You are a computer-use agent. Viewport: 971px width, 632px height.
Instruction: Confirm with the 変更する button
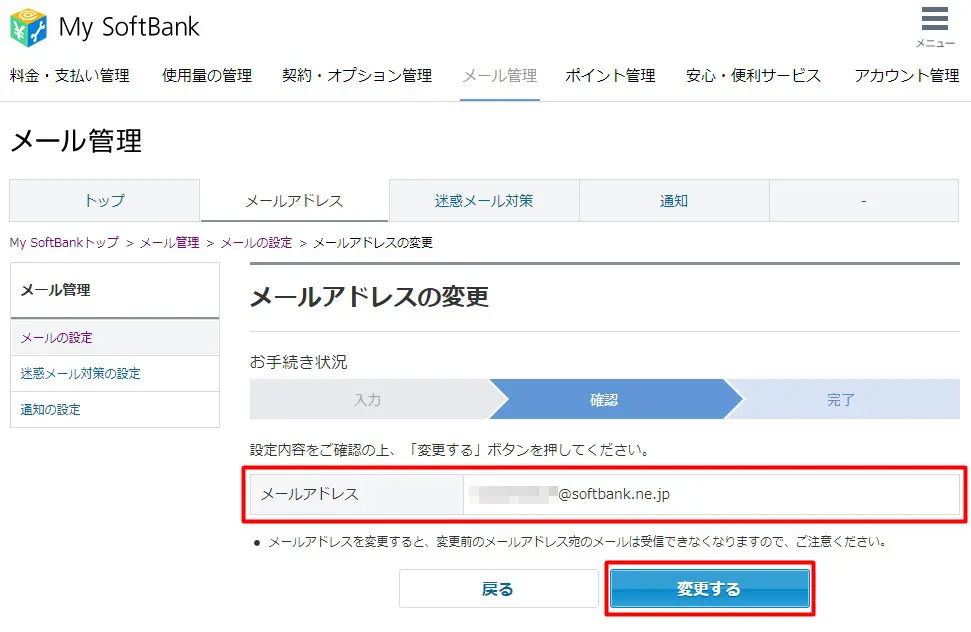point(709,589)
